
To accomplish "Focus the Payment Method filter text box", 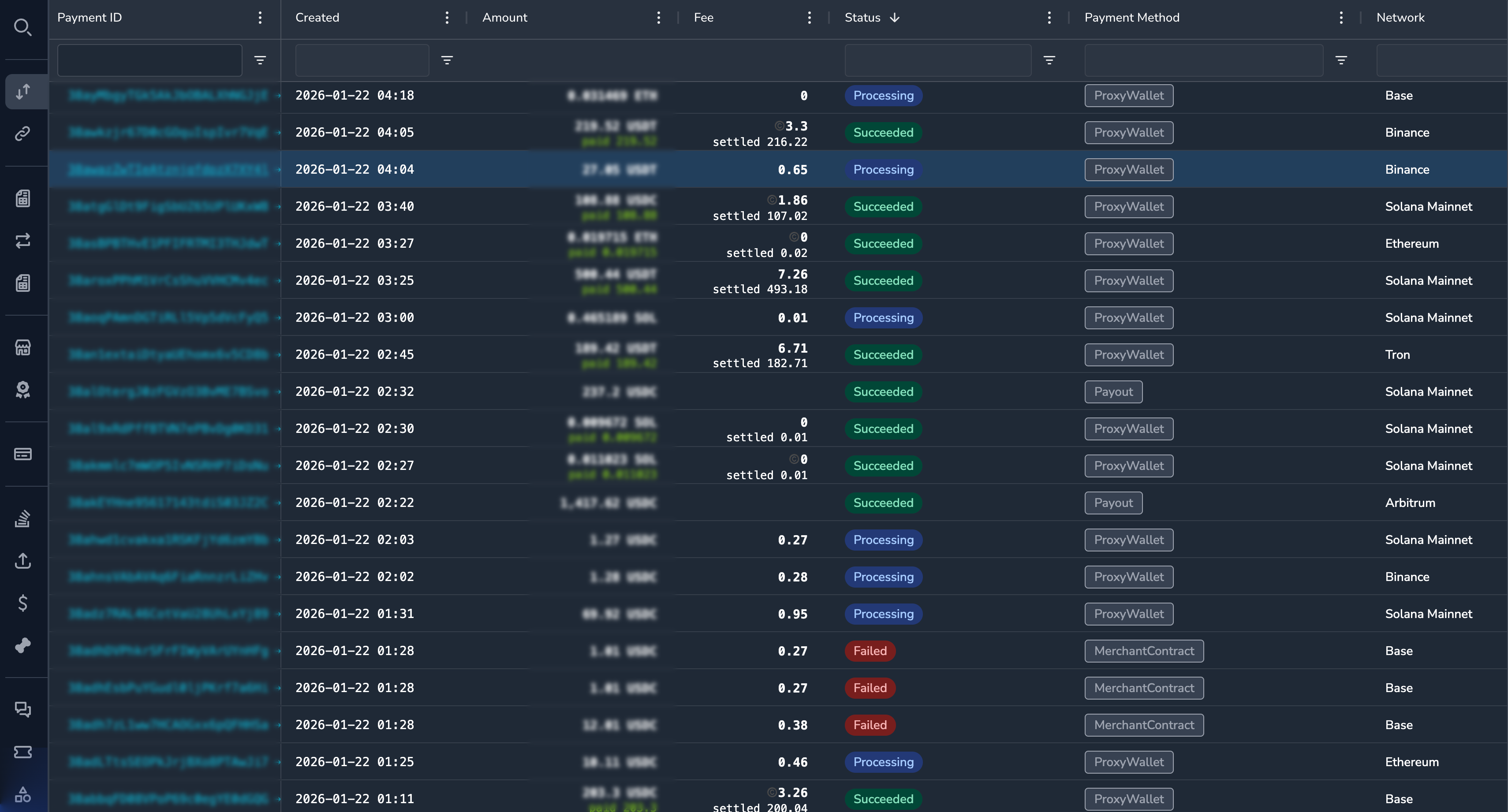I will 1204,60.
